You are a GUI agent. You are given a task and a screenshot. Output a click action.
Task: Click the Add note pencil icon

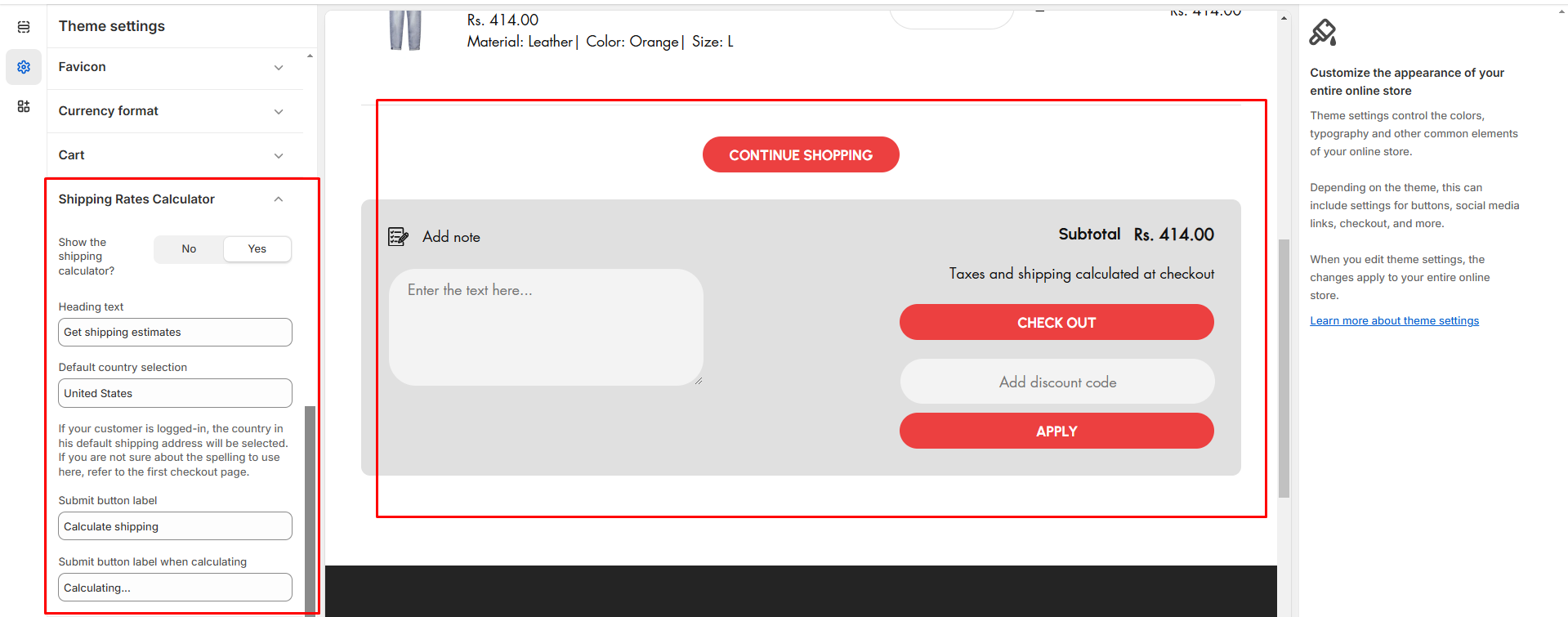(x=398, y=237)
